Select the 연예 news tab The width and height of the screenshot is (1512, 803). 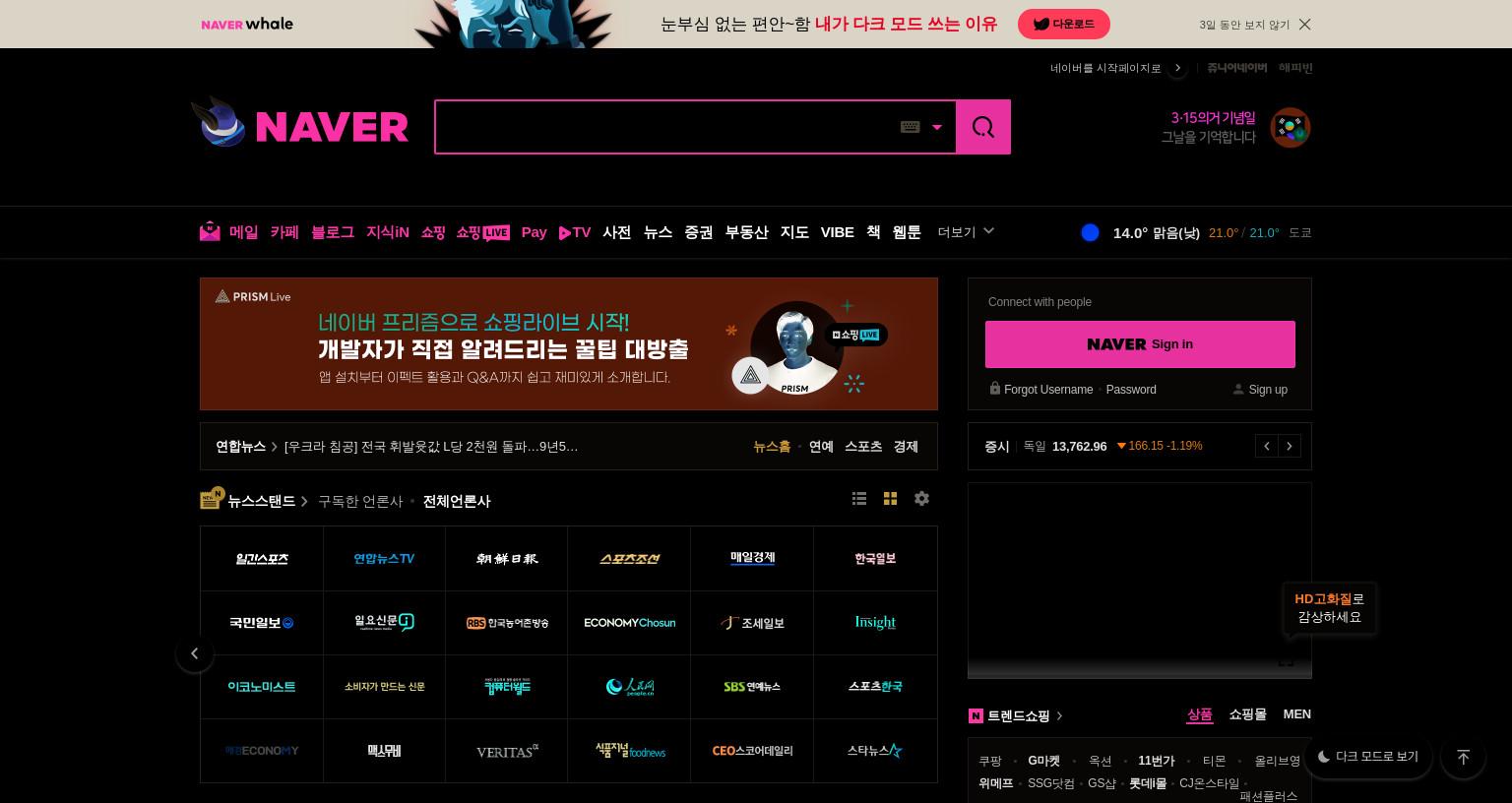tap(821, 447)
